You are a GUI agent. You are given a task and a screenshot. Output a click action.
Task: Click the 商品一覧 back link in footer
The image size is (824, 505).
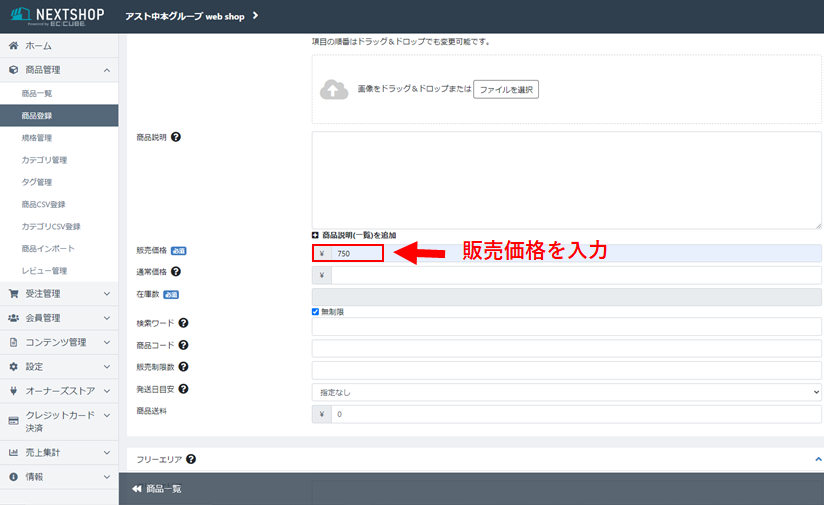tap(156, 489)
